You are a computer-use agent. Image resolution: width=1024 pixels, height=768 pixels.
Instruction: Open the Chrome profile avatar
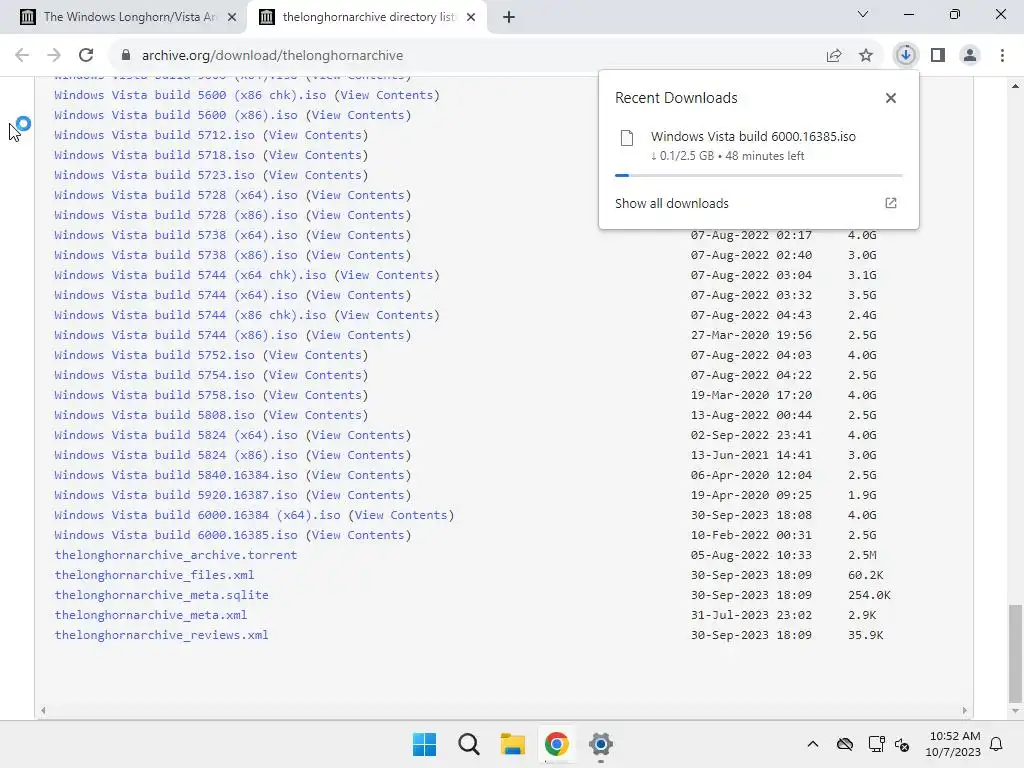pyautogui.click(x=970, y=56)
